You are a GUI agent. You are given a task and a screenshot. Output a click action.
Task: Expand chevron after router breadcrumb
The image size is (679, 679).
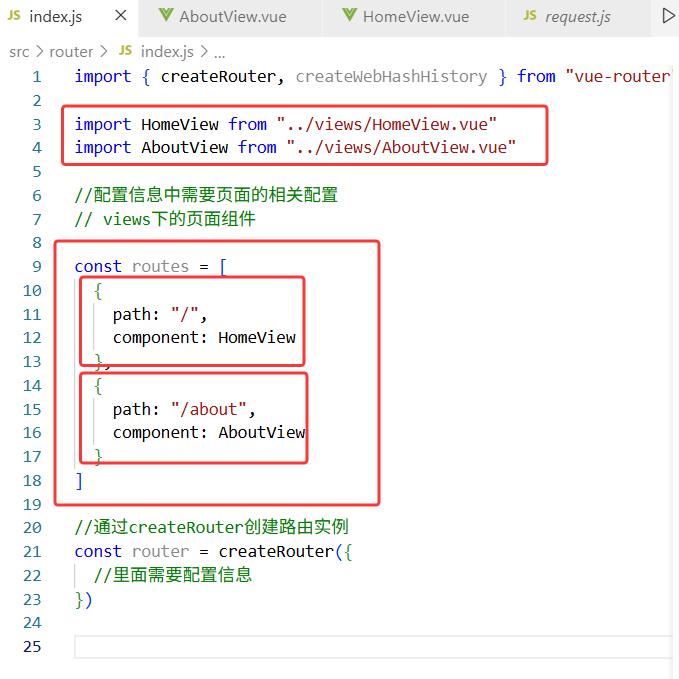pos(103,52)
